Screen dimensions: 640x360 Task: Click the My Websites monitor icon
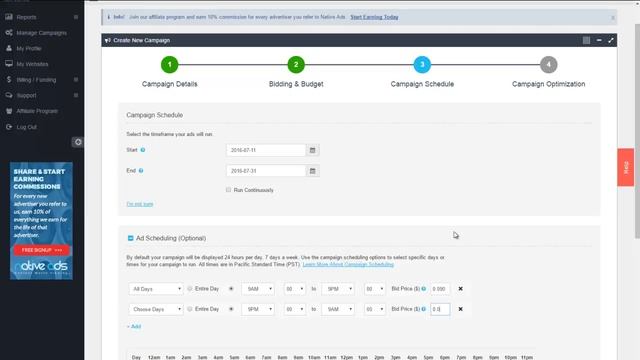pos(9,64)
